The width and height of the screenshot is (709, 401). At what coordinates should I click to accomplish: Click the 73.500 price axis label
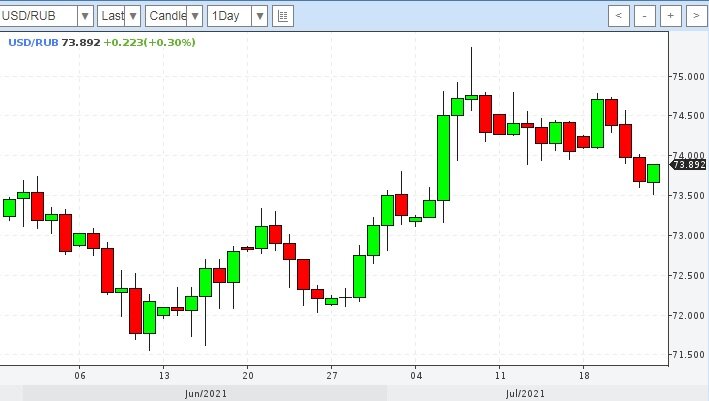[688, 196]
